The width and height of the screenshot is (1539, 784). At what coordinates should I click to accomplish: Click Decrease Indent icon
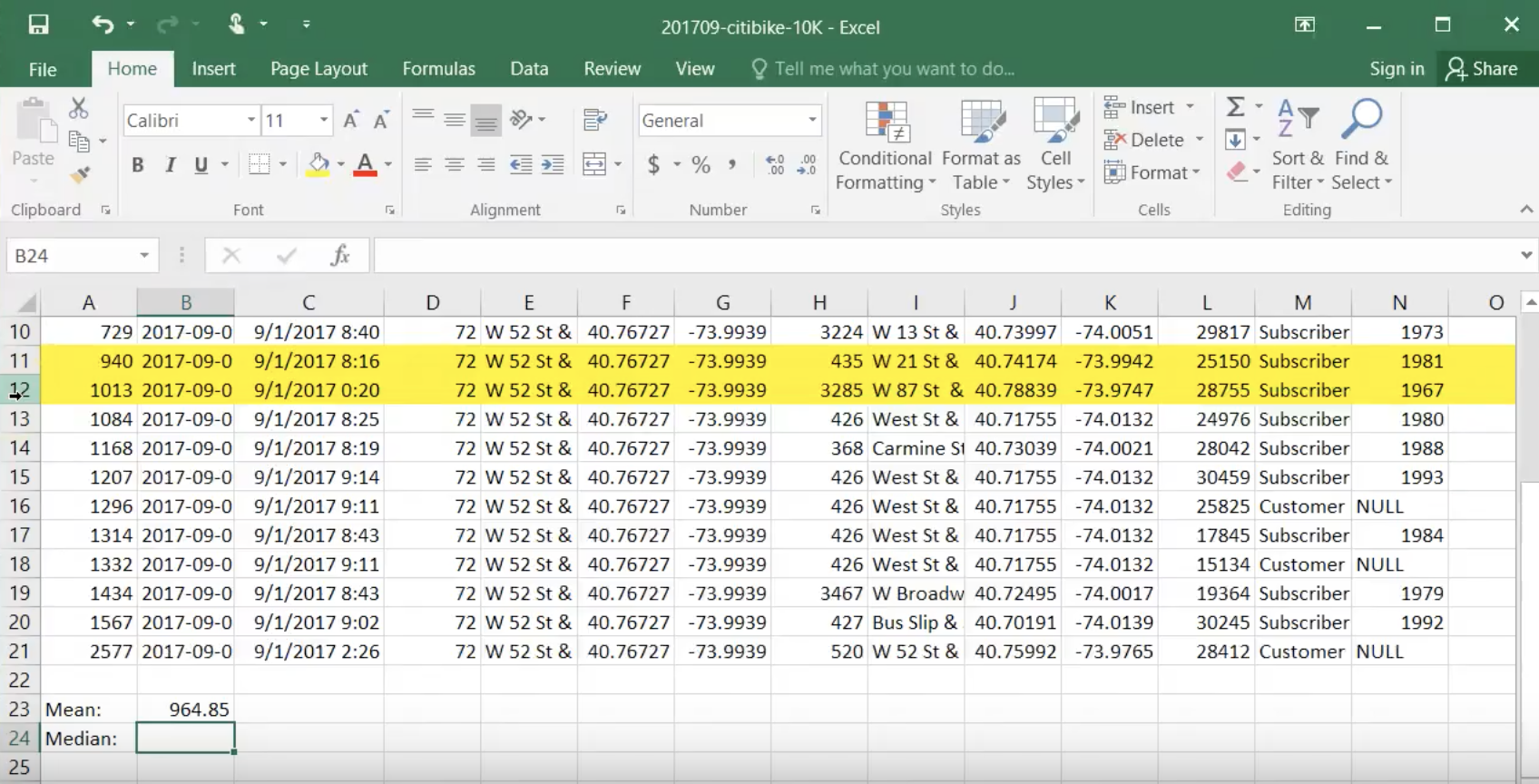click(521, 164)
